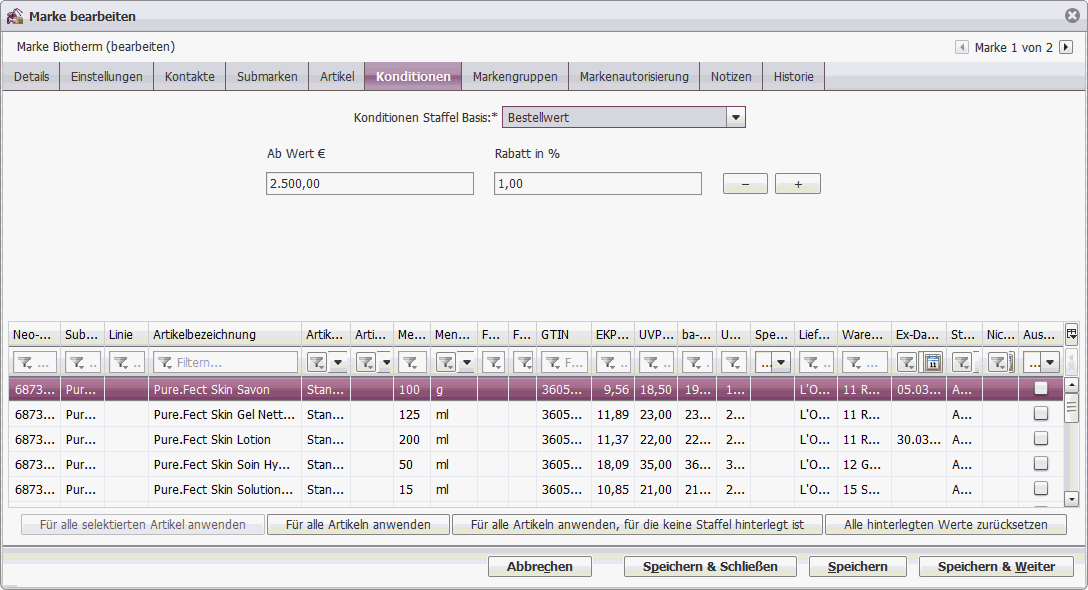1088x590 pixels.
Task: Open the Submarken tab
Action: [267, 76]
